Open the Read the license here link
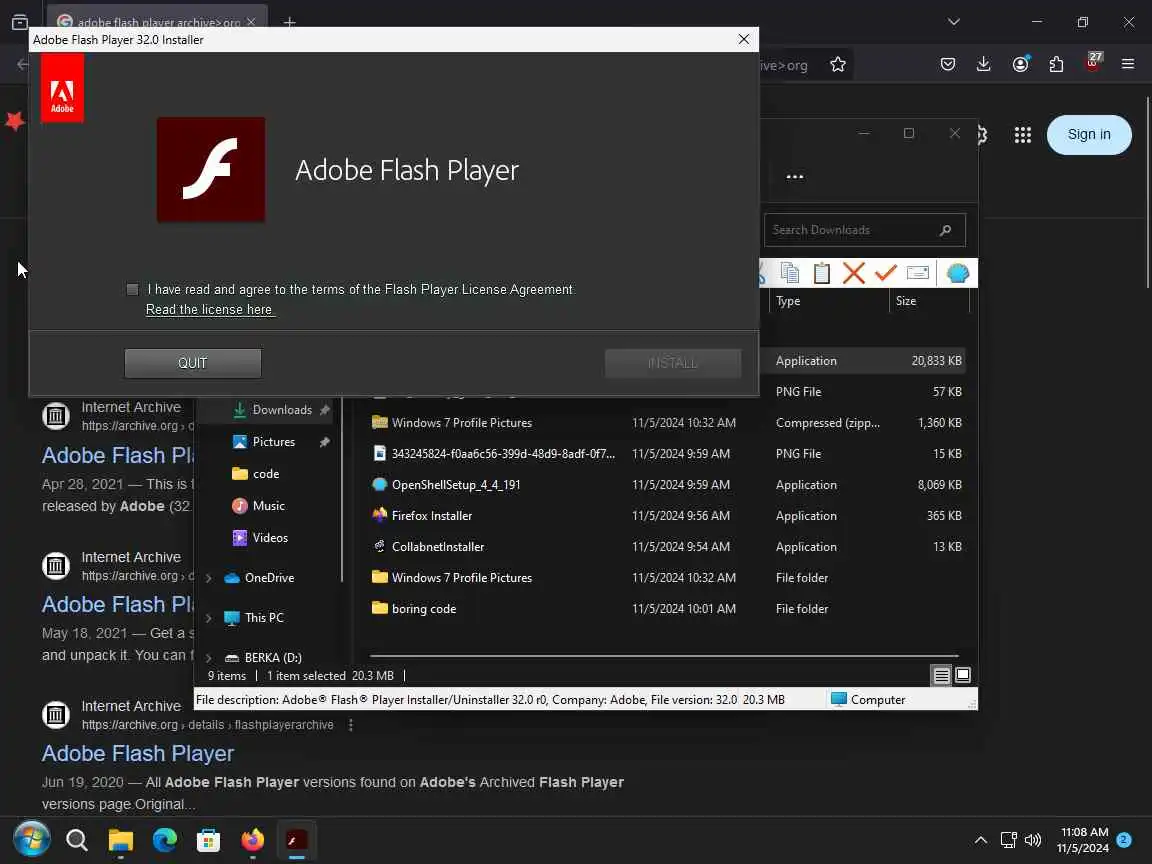The image size is (1152, 864). 209,310
